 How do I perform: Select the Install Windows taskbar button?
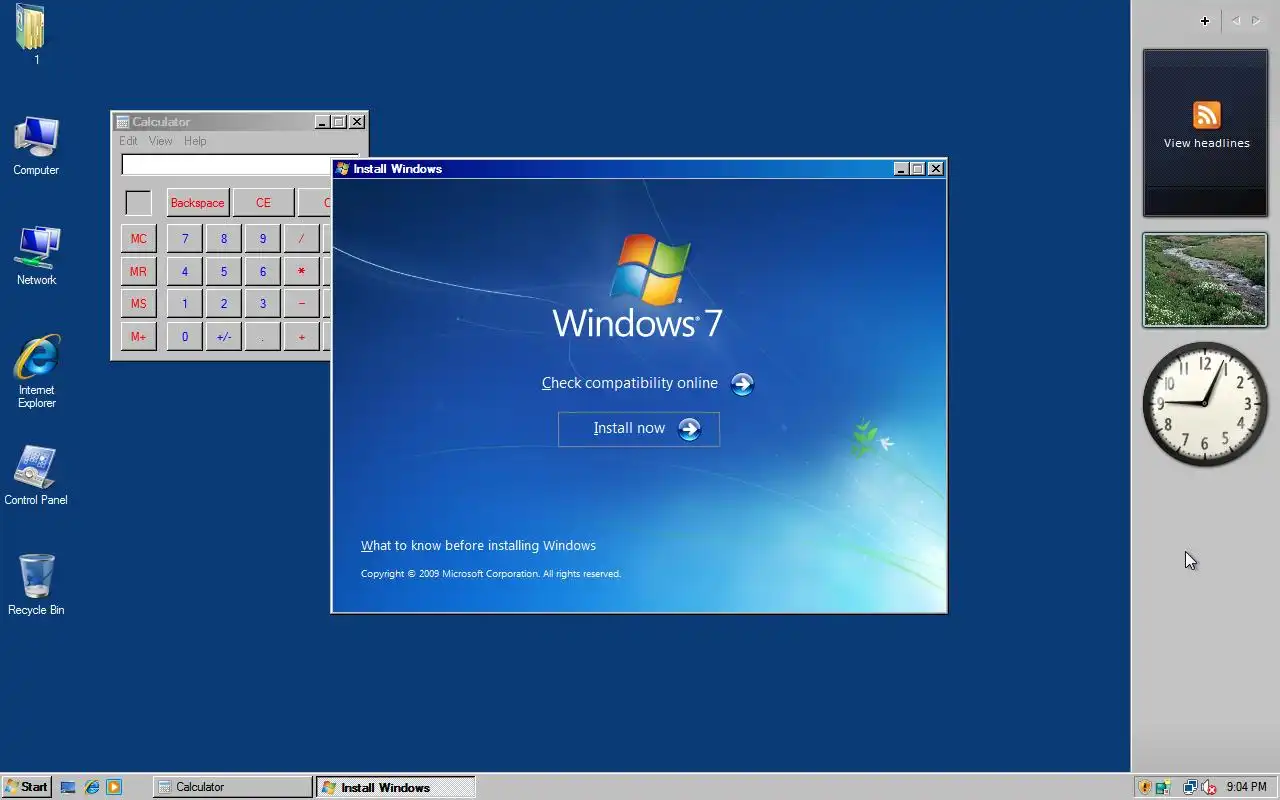(395, 787)
